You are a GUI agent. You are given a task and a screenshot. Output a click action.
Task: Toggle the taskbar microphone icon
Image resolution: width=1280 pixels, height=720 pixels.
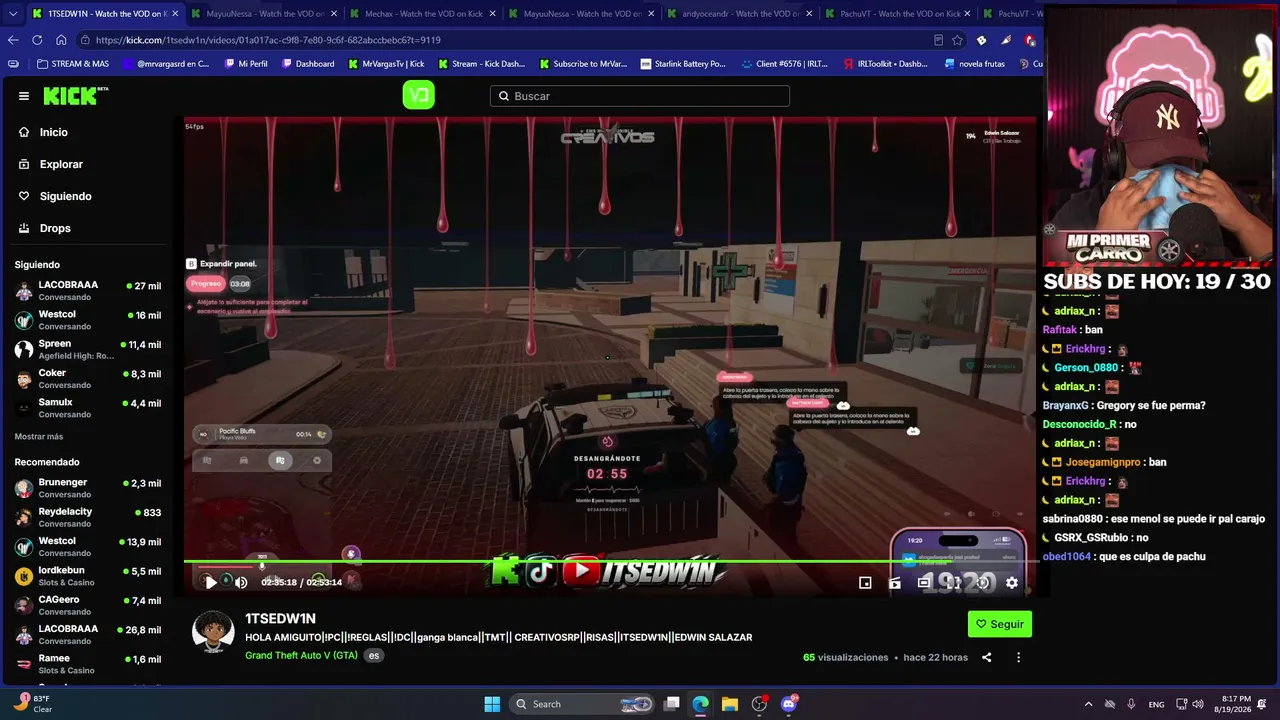coord(1131,704)
